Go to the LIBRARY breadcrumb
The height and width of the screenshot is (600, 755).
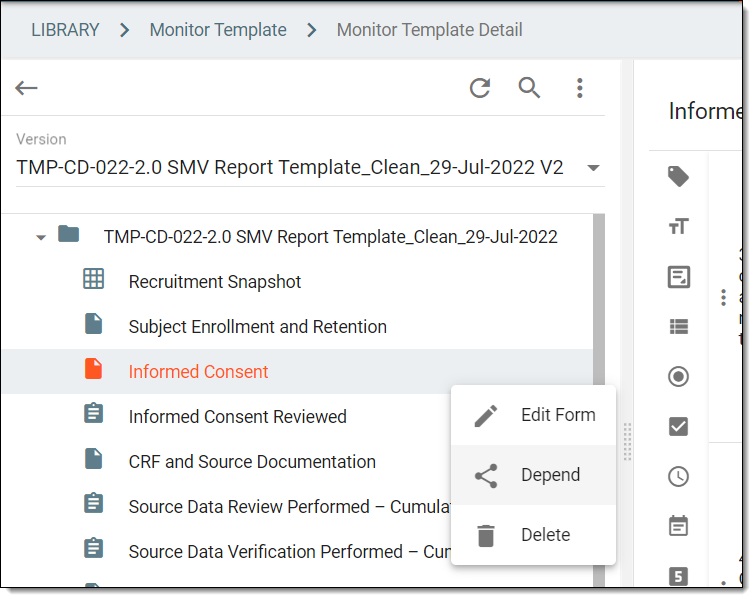(x=65, y=30)
